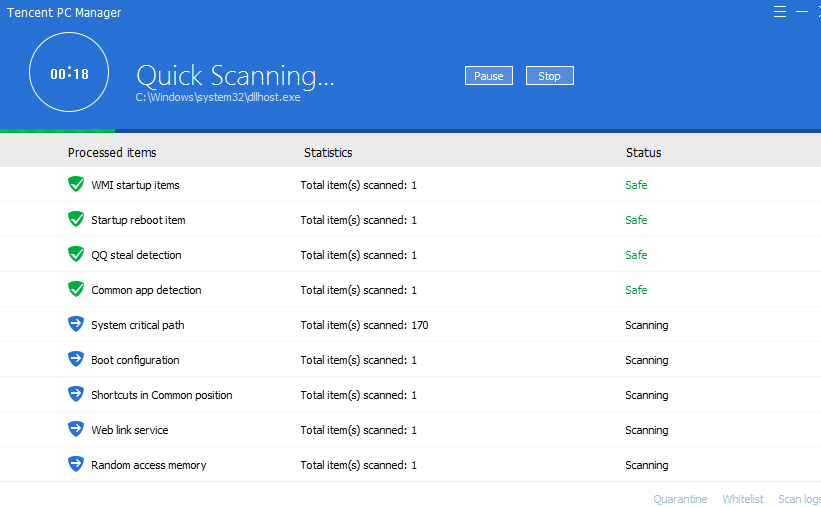
Task: Open the Whitelist link
Action: pyautogui.click(x=742, y=499)
